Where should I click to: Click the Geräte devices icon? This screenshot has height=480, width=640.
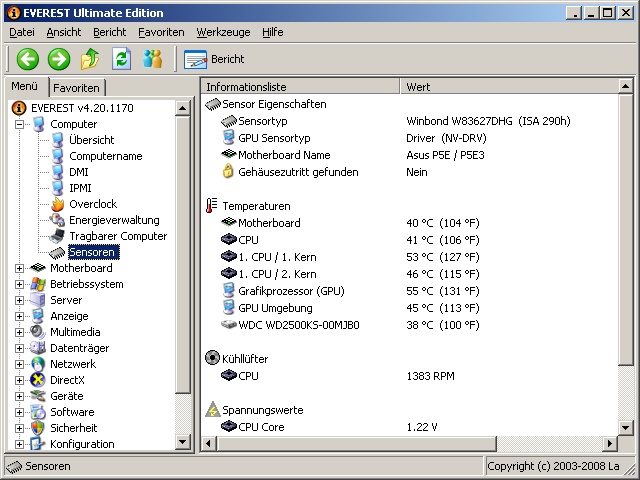tap(38, 396)
